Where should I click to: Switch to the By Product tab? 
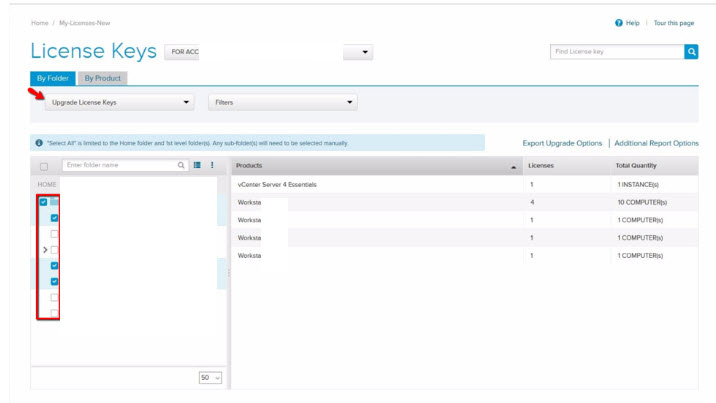(102, 78)
